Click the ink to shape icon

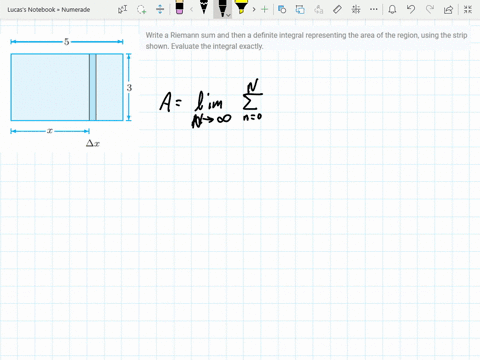(x=300, y=9)
